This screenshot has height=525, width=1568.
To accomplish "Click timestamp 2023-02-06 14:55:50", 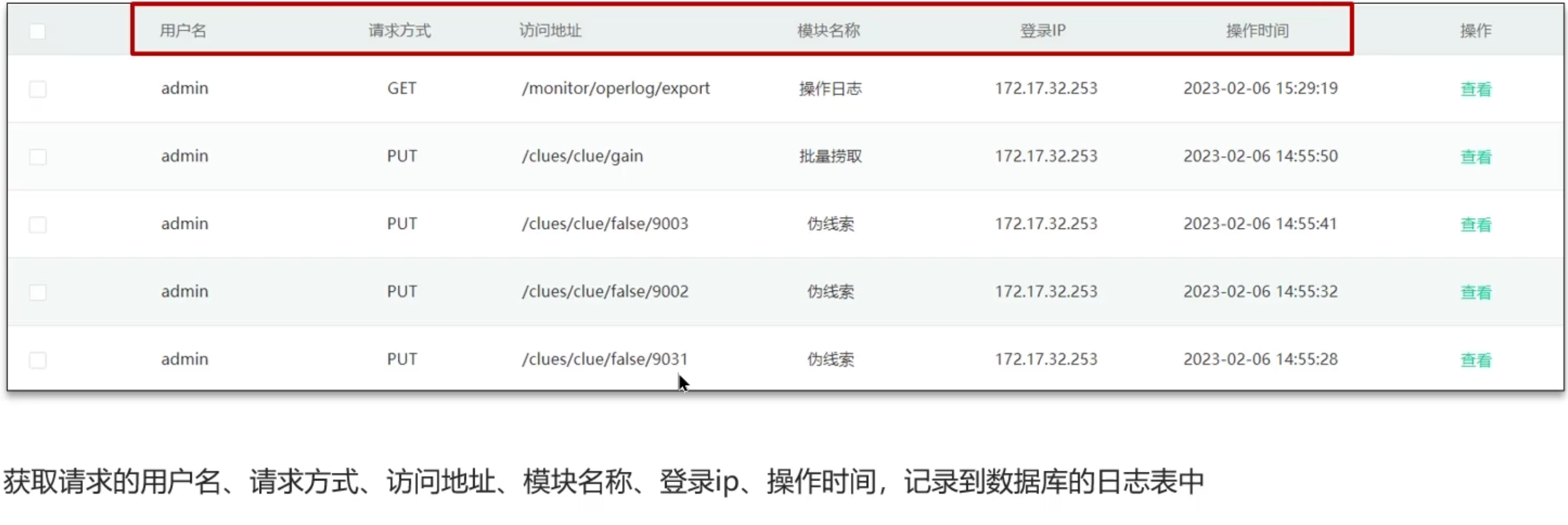I will pyautogui.click(x=1260, y=156).
